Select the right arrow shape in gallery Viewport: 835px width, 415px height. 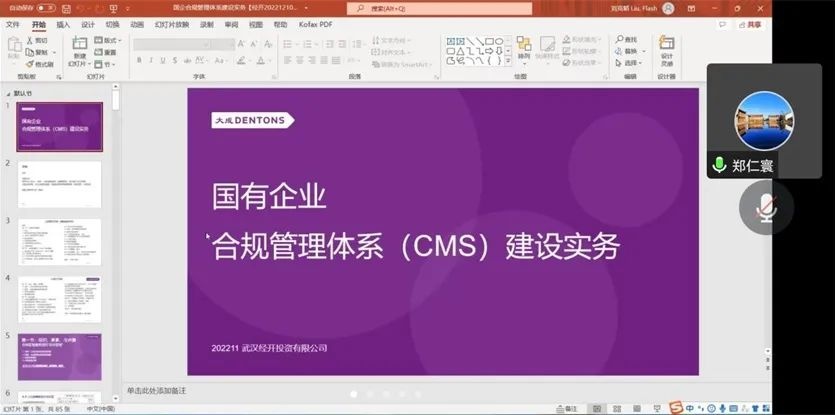[x=489, y=51]
